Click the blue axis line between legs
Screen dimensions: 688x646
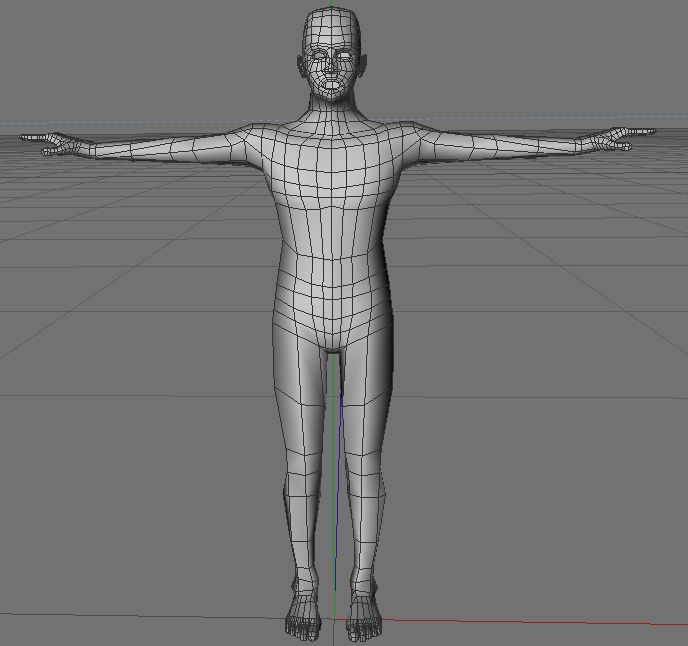(338, 492)
